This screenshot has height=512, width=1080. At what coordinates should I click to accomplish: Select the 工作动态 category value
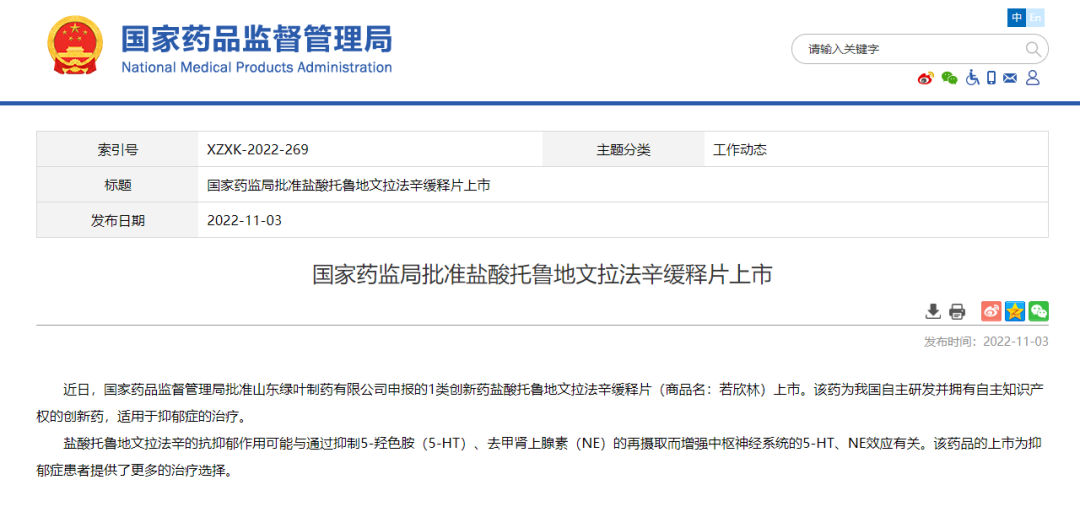(x=740, y=150)
